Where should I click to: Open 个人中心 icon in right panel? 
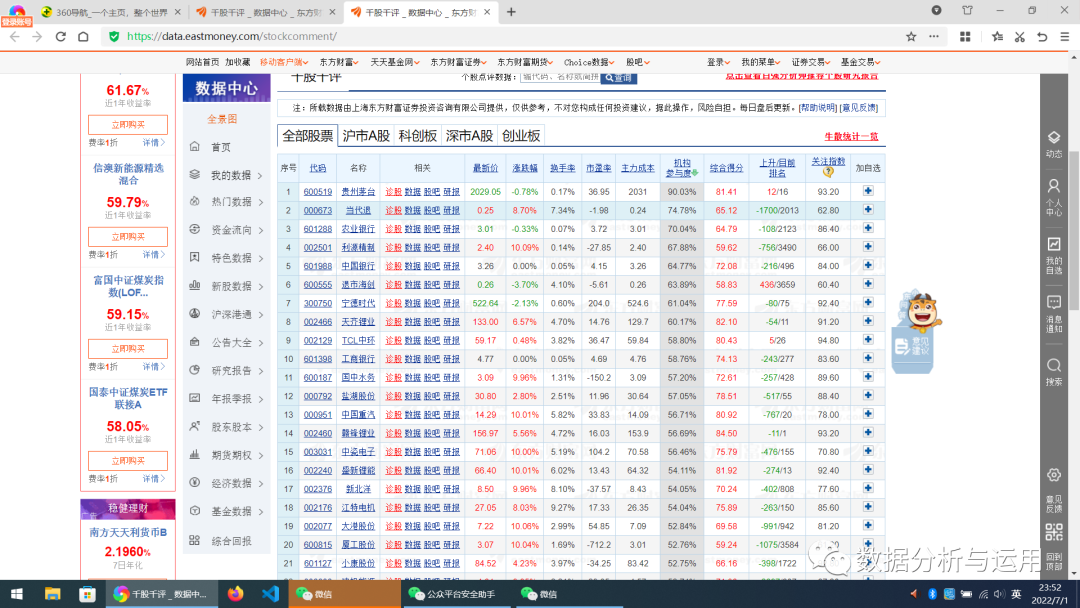pyautogui.click(x=1054, y=186)
